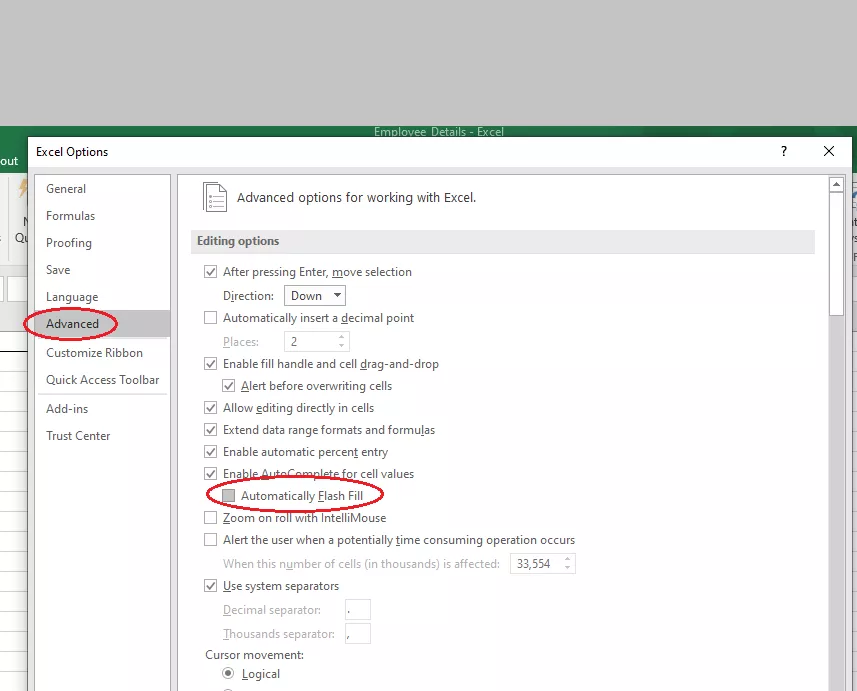
Task: Click the Editing options section header
Action: (503, 241)
